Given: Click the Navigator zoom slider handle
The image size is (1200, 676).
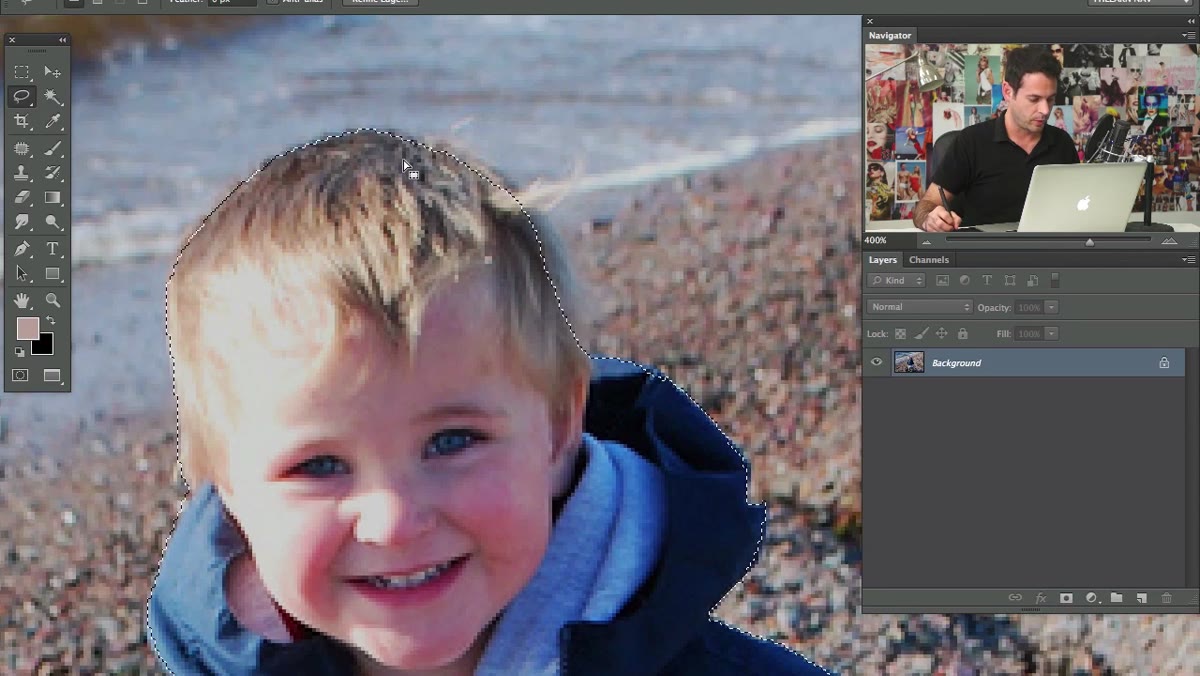Looking at the screenshot, I should pos(1090,242).
